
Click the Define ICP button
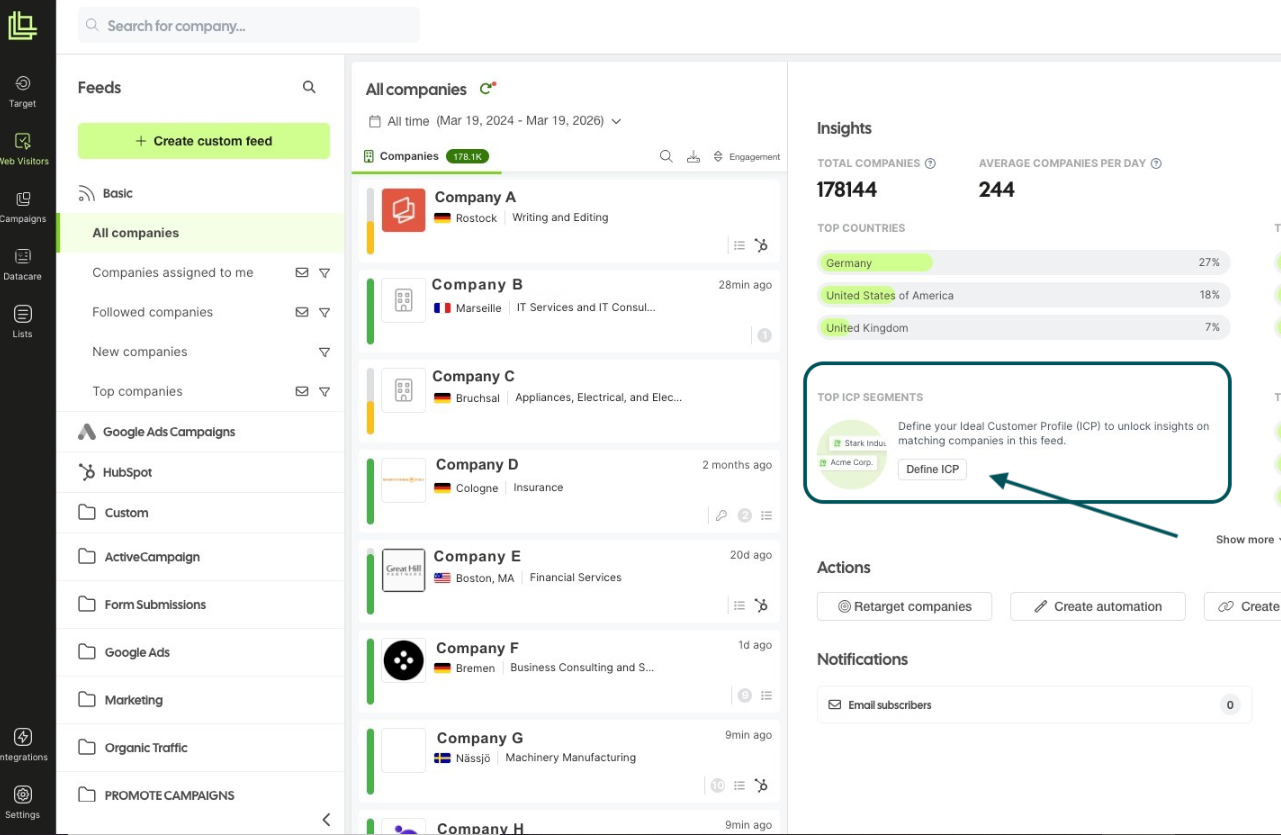[x=932, y=469]
